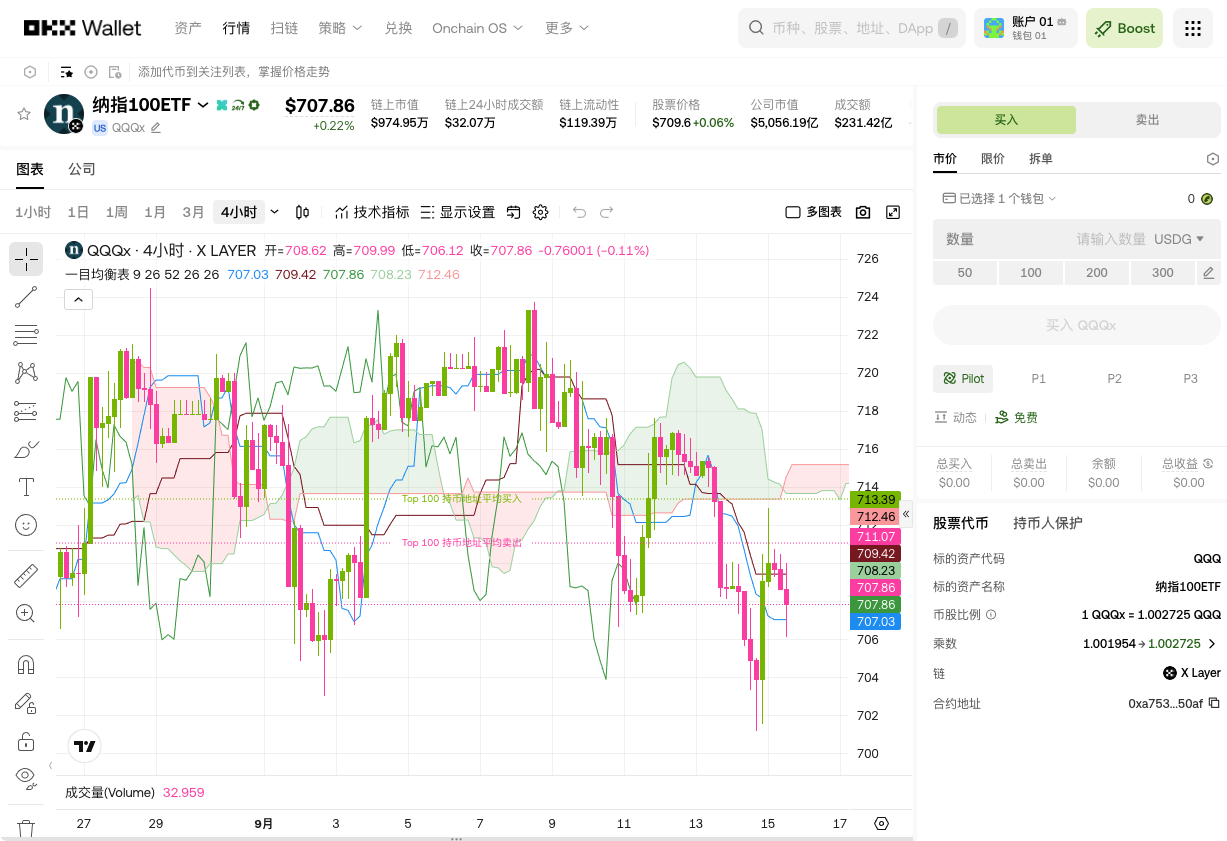Open the USDG currency dropdown
This screenshot has height=841, width=1227.
click(1179, 240)
